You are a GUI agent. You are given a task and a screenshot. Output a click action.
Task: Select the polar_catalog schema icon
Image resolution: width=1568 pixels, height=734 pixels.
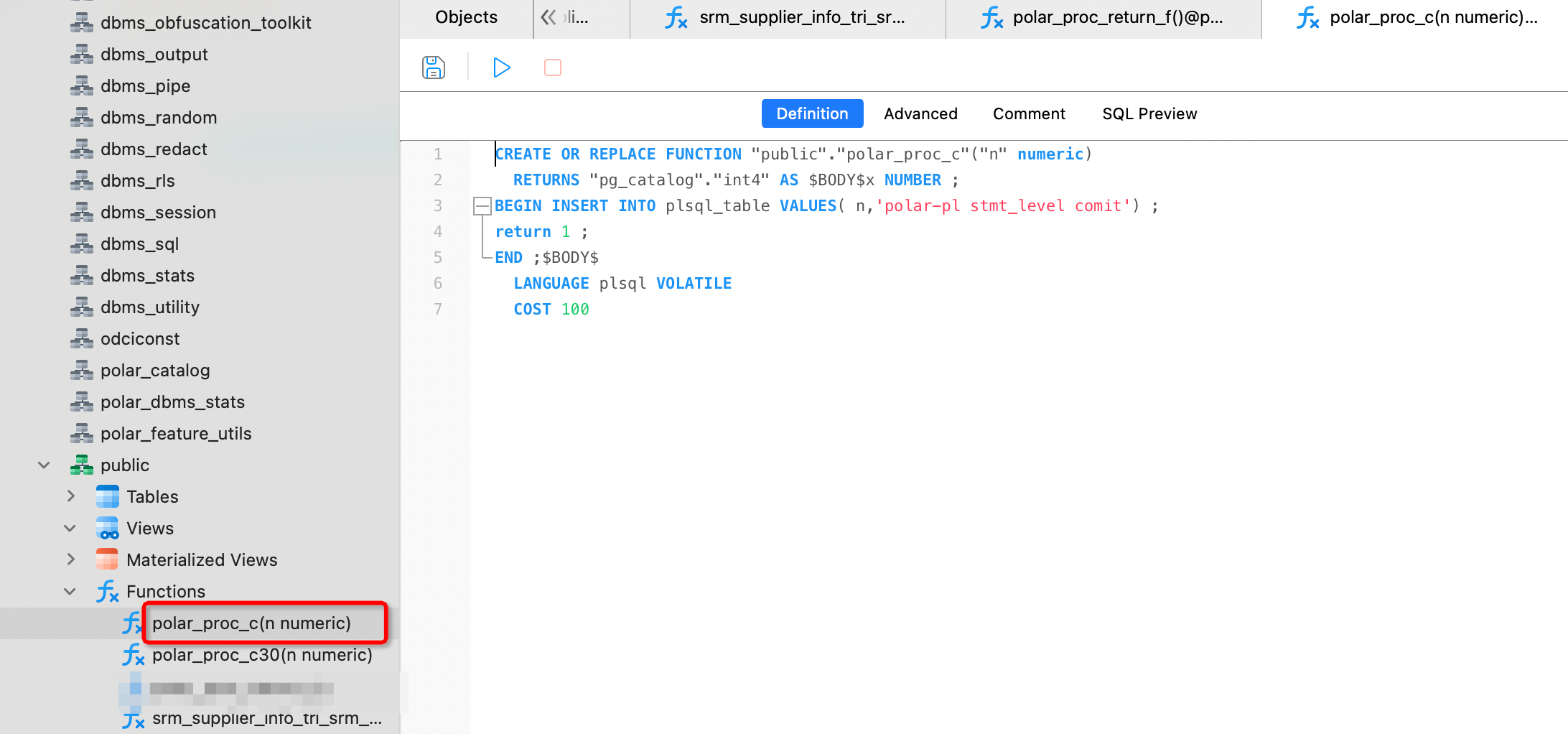click(82, 371)
